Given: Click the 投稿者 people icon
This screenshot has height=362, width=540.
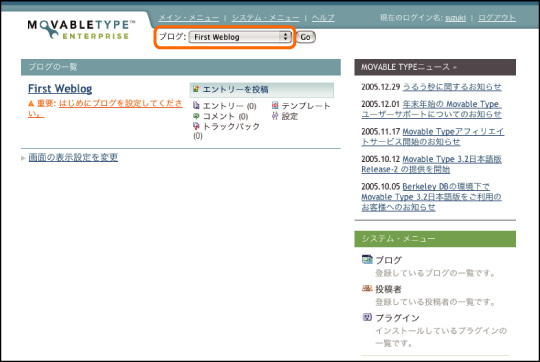Looking at the screenshot, I should [367, 288].
